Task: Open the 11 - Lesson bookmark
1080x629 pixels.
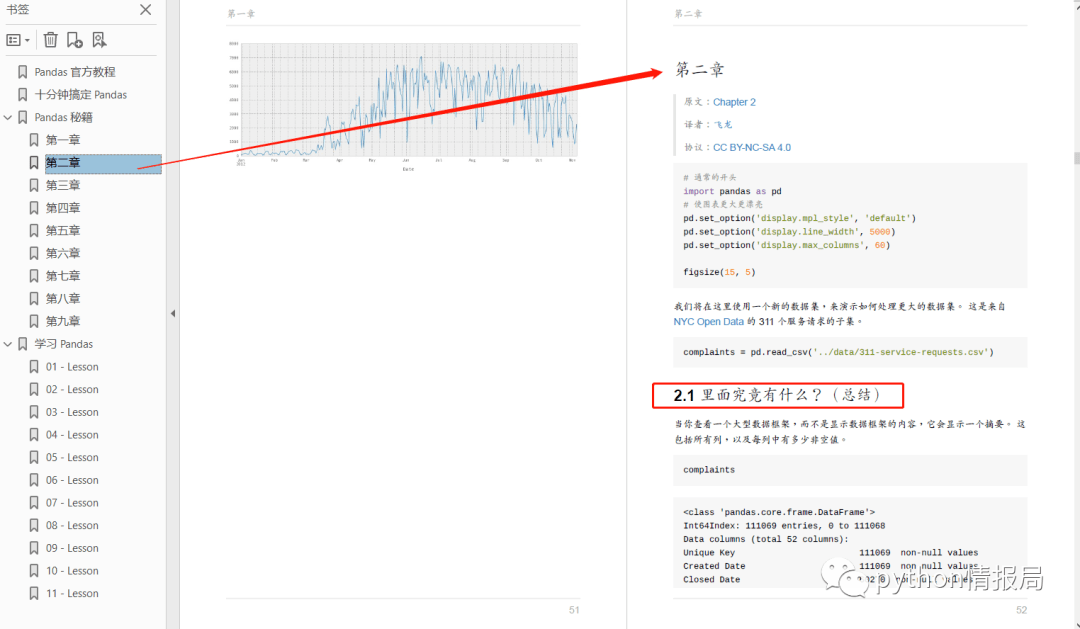Action: pos(72,593)
